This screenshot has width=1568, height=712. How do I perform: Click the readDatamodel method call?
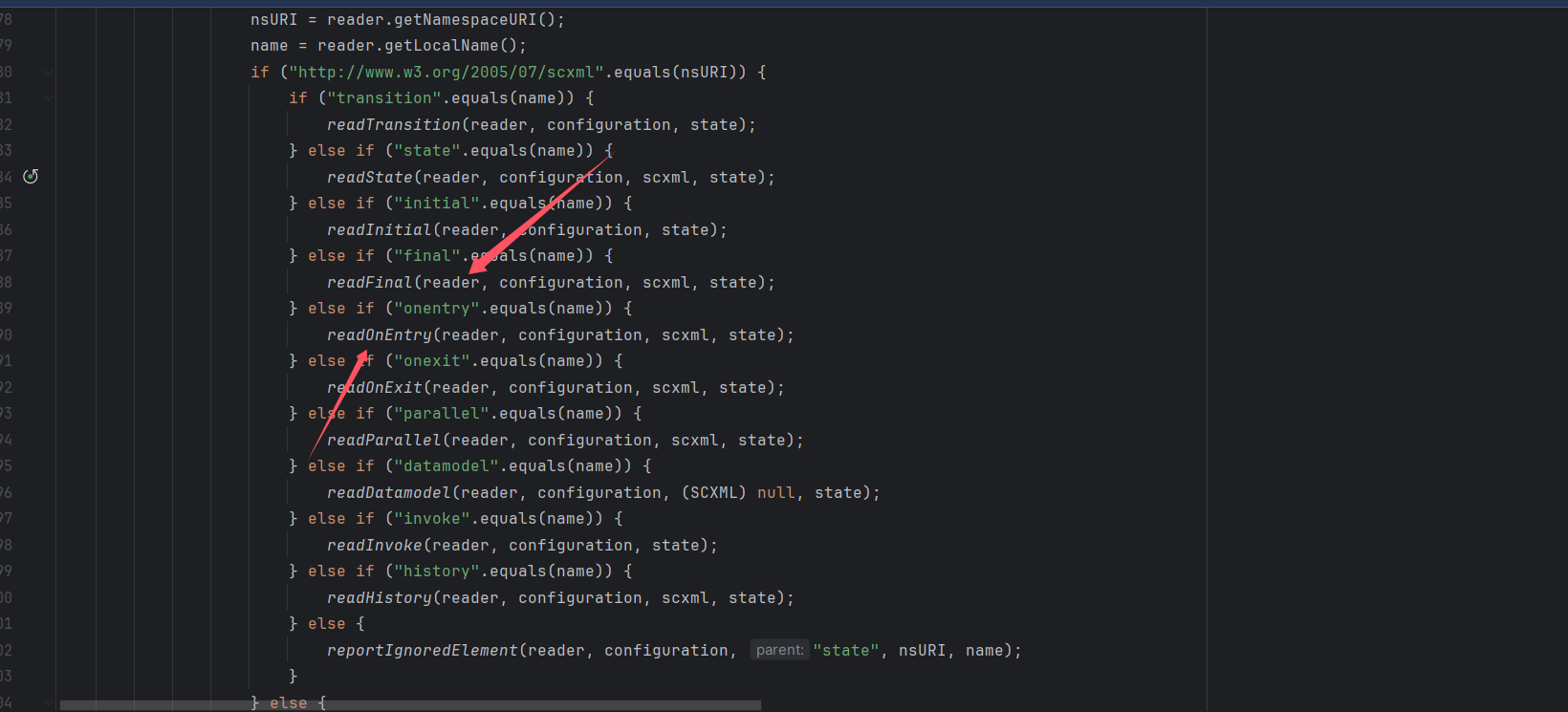pos(389,493)
